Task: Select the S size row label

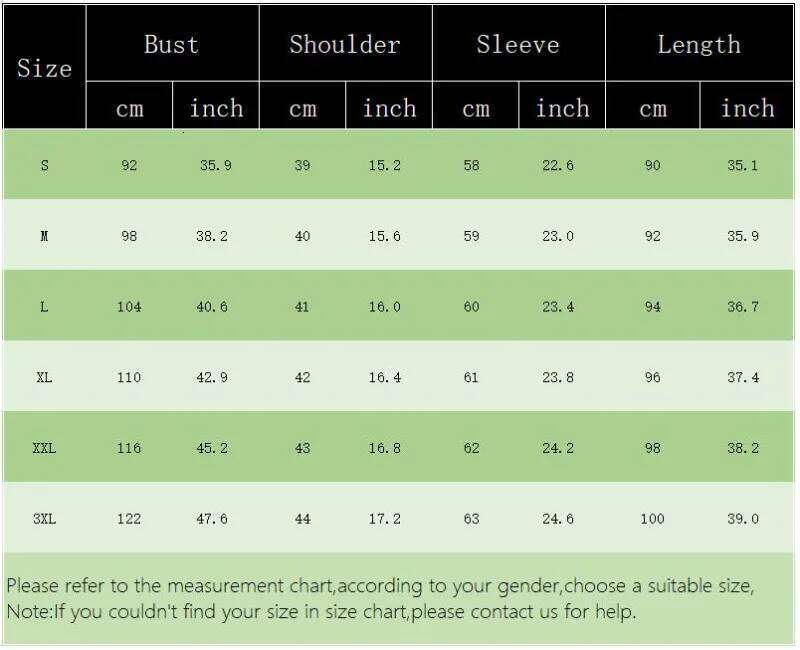Action: [44, 165]
